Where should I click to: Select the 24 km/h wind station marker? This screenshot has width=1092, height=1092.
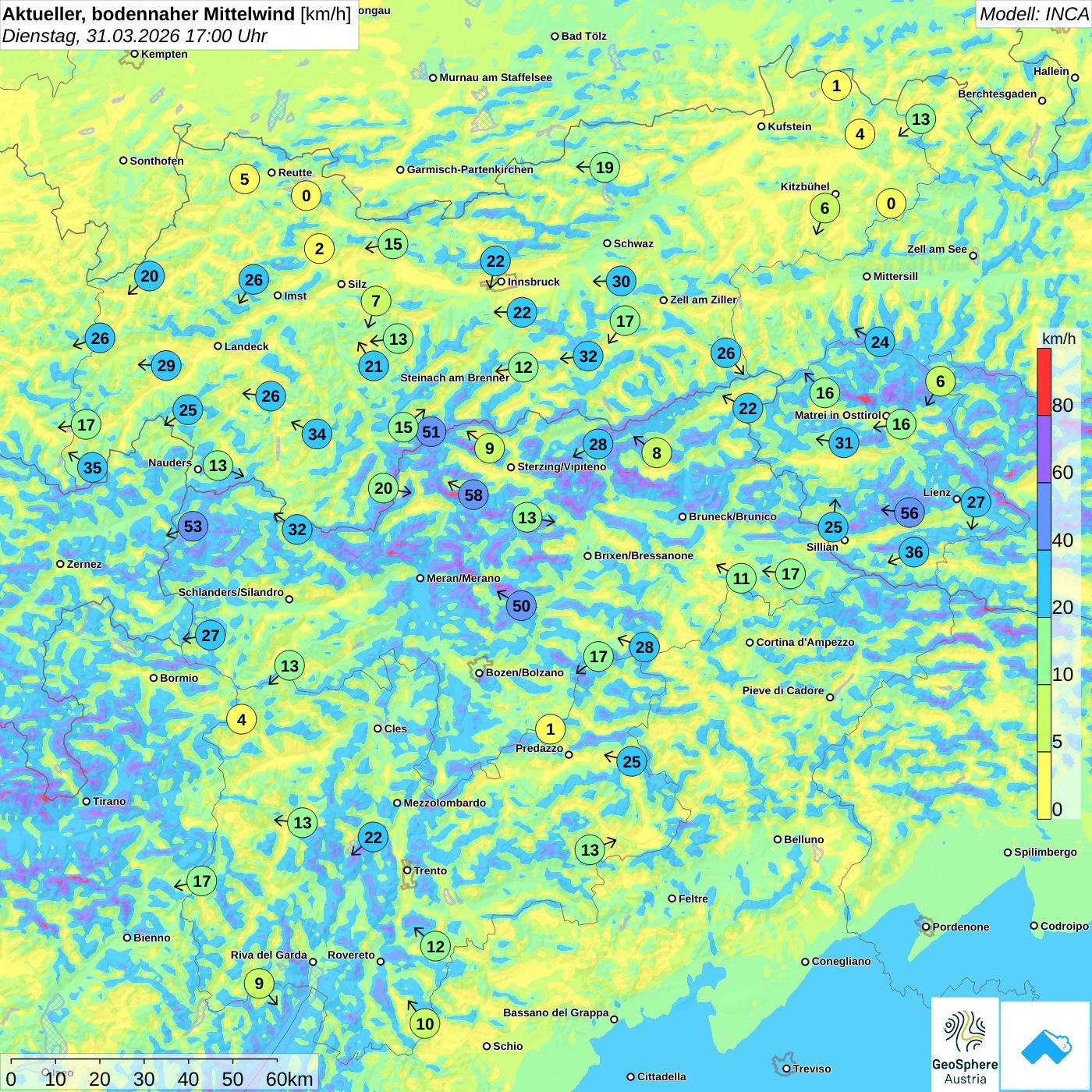[x=880, y=342]
